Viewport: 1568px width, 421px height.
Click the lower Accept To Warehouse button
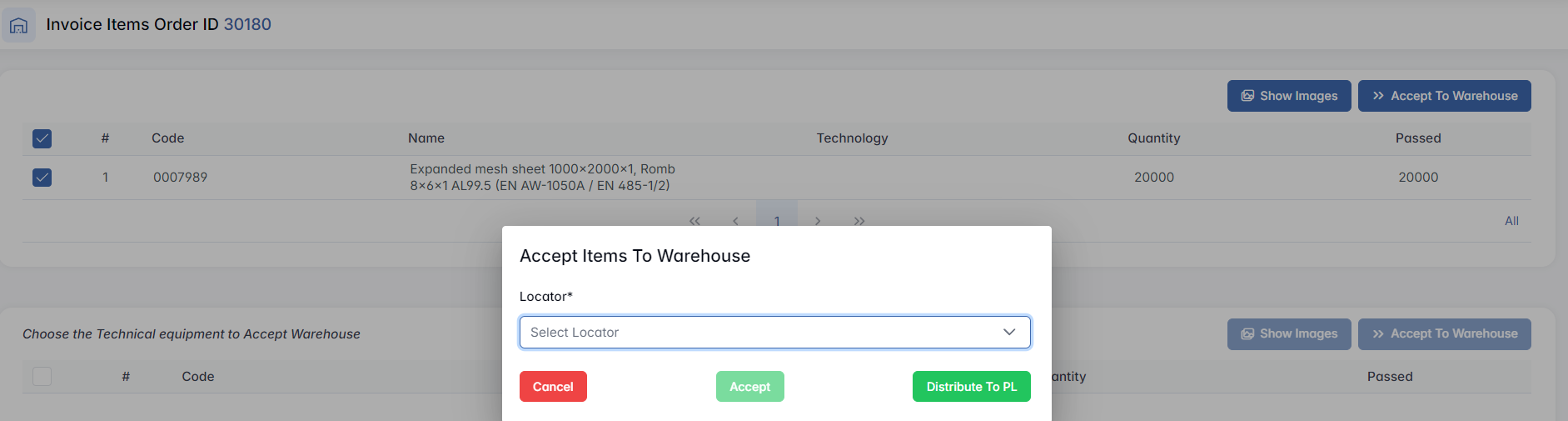tap(1444, 334)
